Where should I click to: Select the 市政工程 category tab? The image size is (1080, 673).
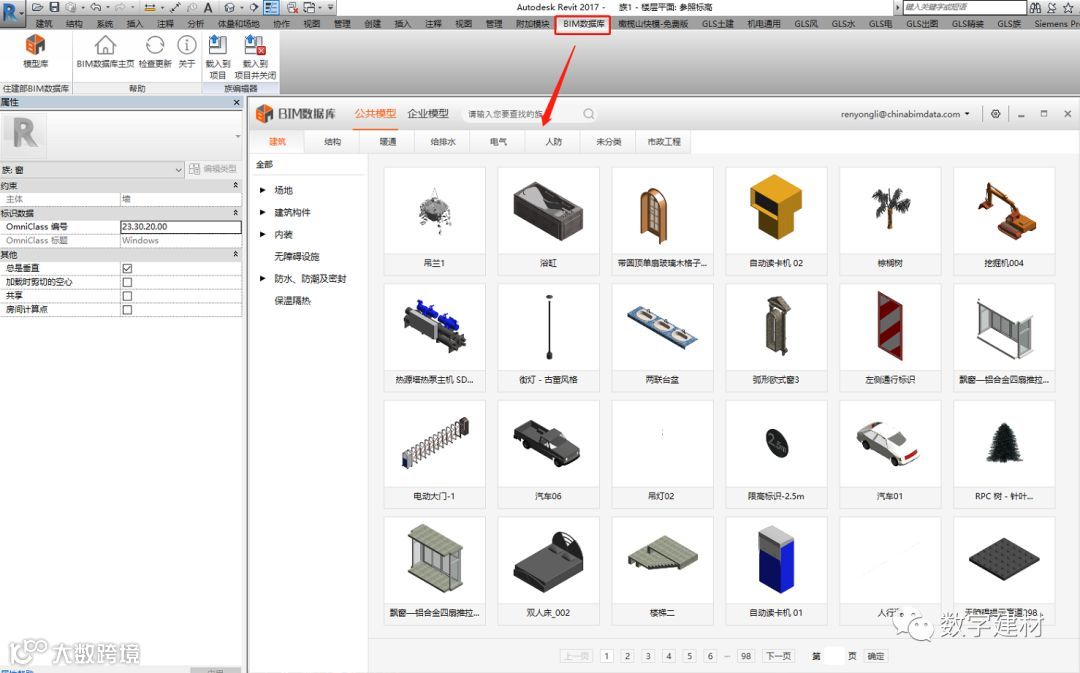coord(664,142)
